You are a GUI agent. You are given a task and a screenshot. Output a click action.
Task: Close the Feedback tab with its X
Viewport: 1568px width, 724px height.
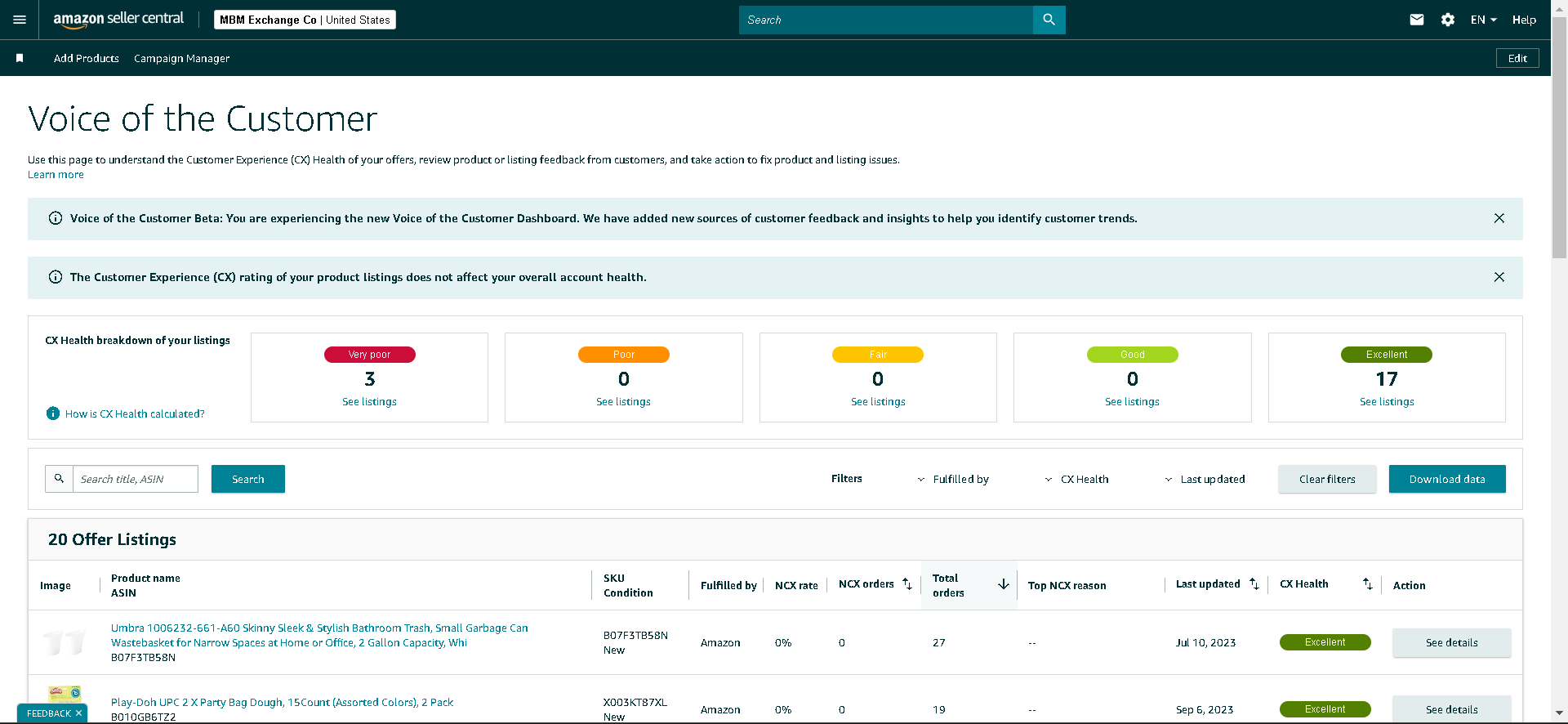[78, 713]
